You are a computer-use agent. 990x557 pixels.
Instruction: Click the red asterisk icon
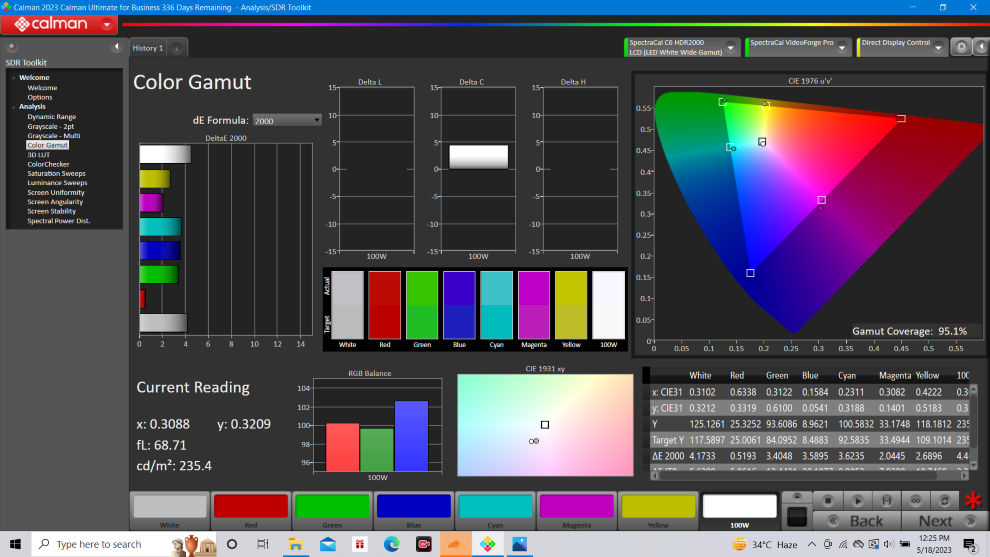(973, 500)
